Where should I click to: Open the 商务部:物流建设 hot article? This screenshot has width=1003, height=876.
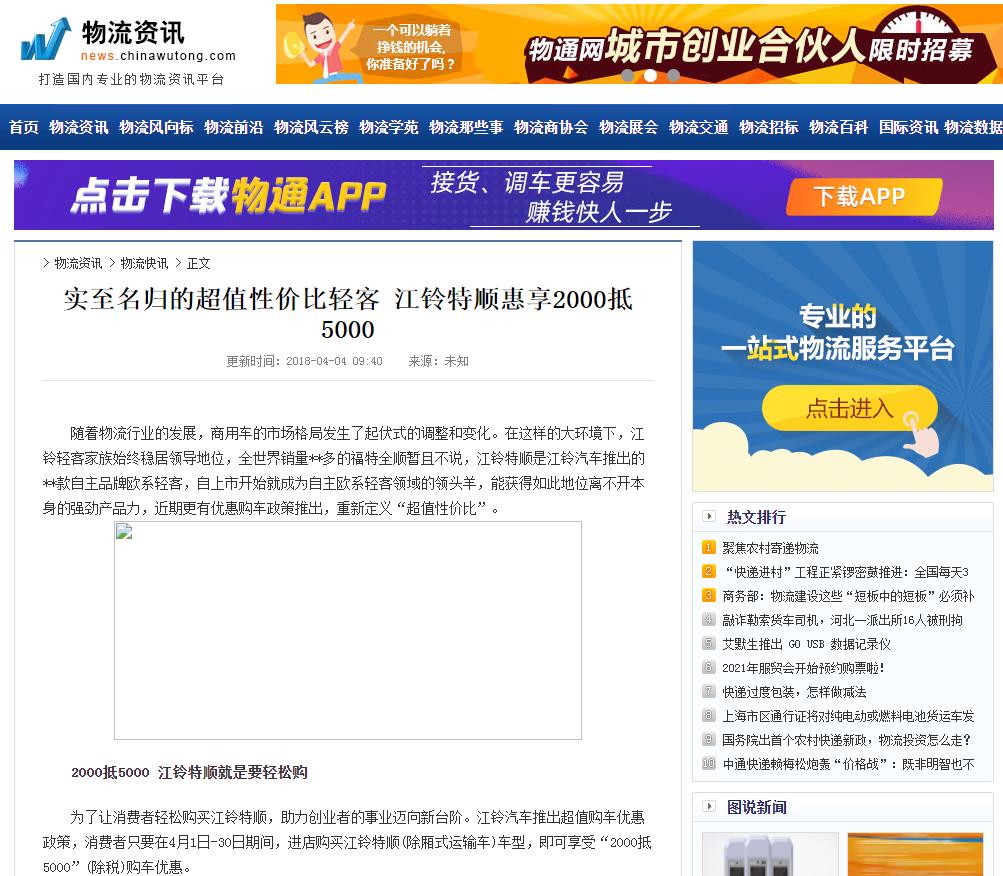pos(848,596)
